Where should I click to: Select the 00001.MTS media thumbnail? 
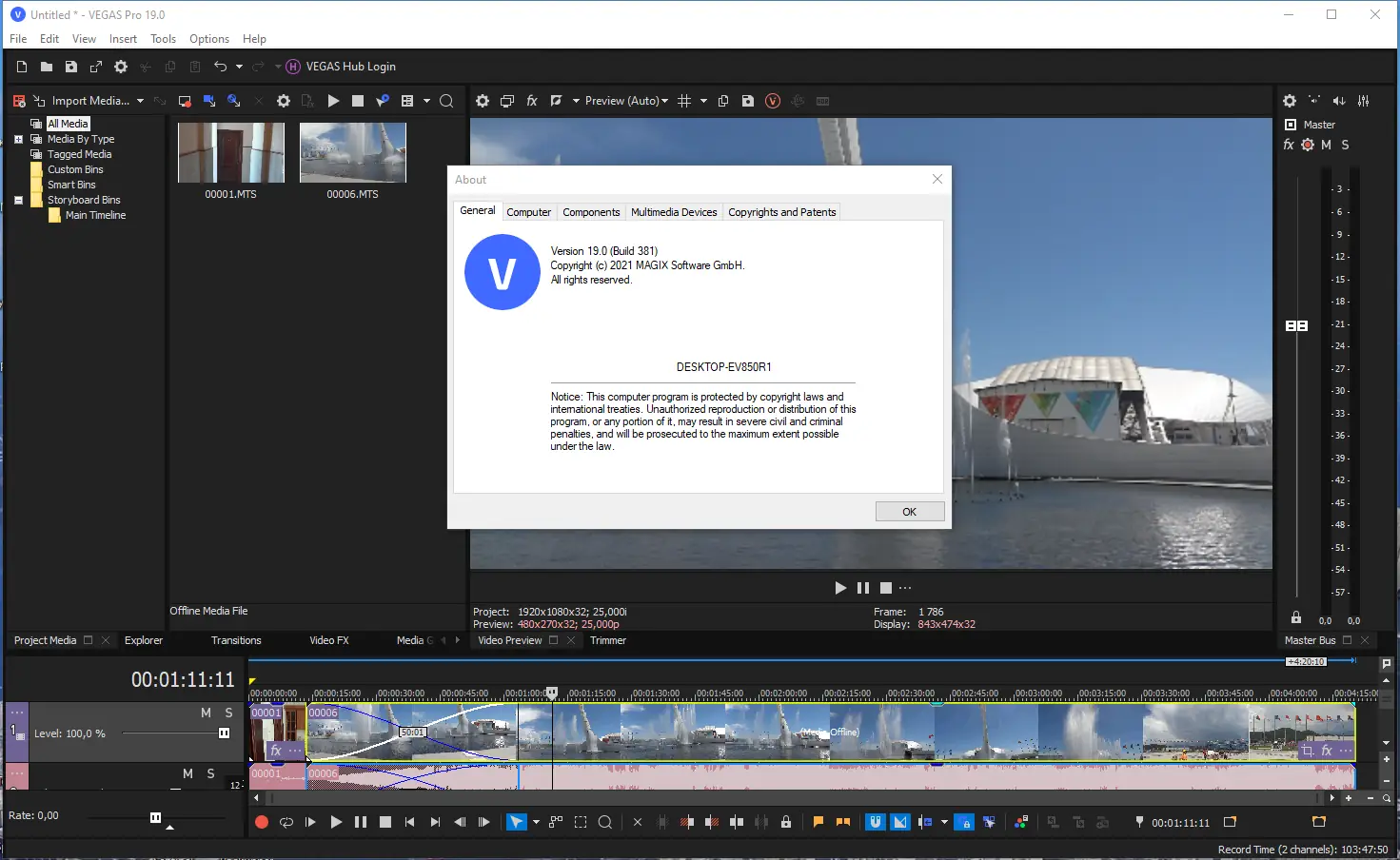pyautogui.click(x=231, y=152)
